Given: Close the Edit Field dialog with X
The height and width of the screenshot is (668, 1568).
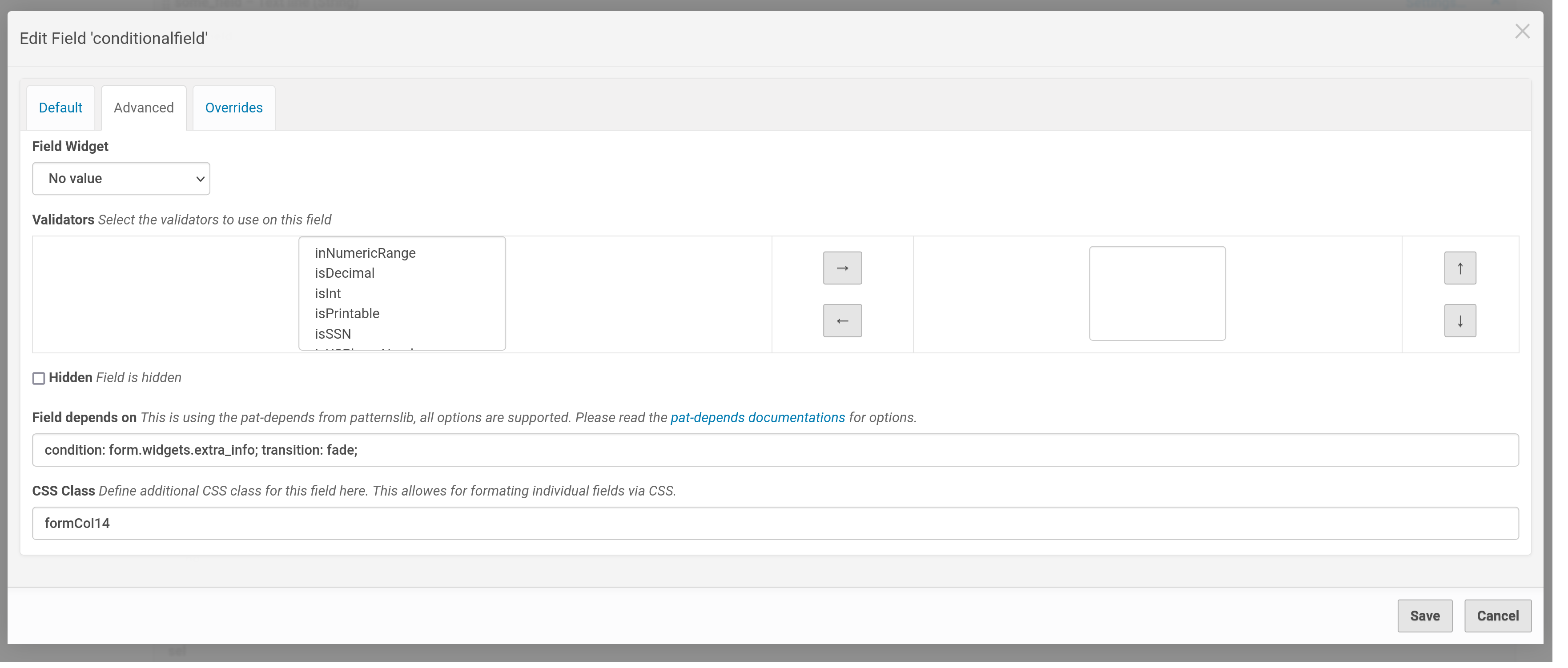Looking at the screenshot, I should click(x=1522, y=31).
